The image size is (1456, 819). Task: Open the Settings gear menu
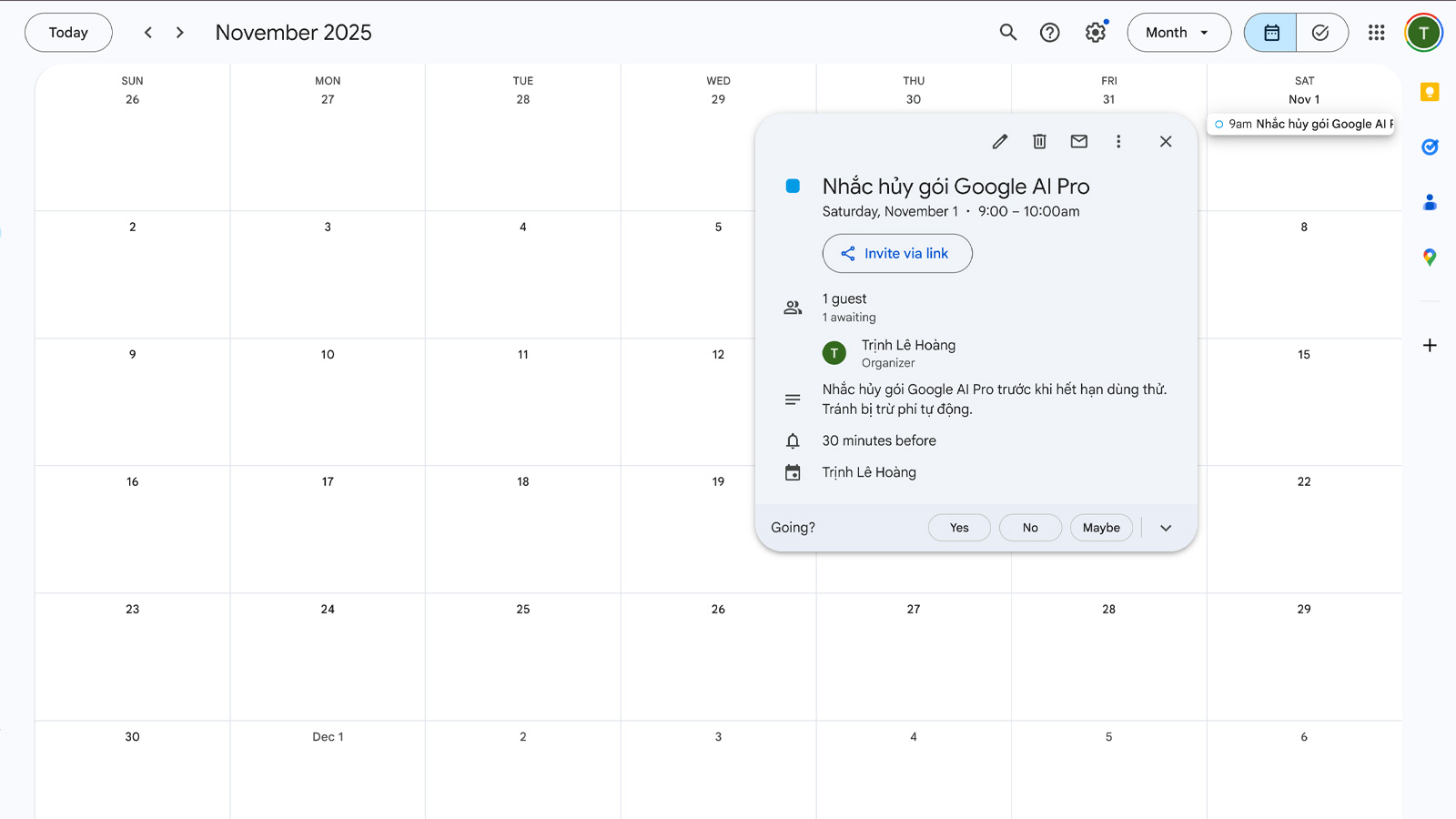(x=1095, y=33)
